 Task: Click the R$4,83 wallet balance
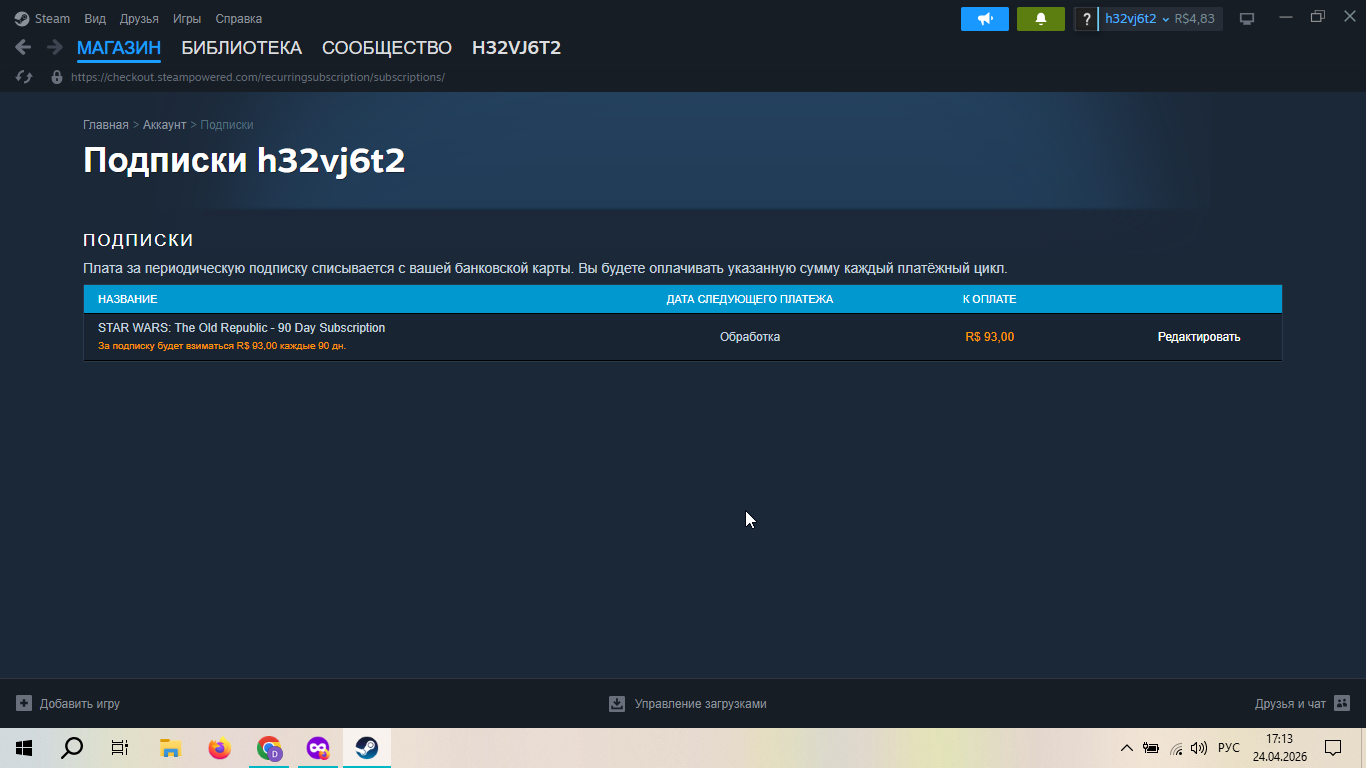point(1195,19)
